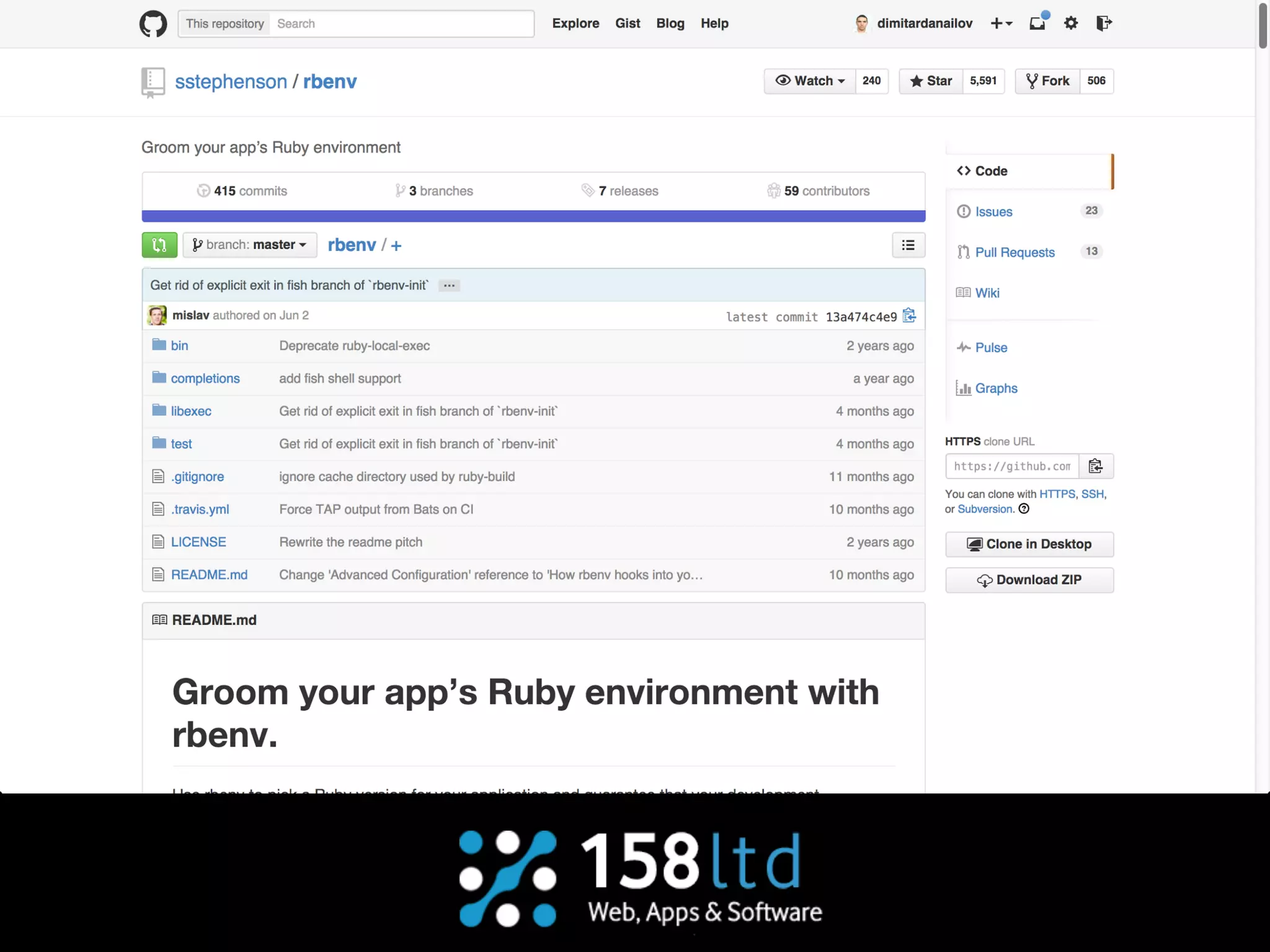Copy the HTTPS clone URL icon
1270x952 pixels.
1096,466
